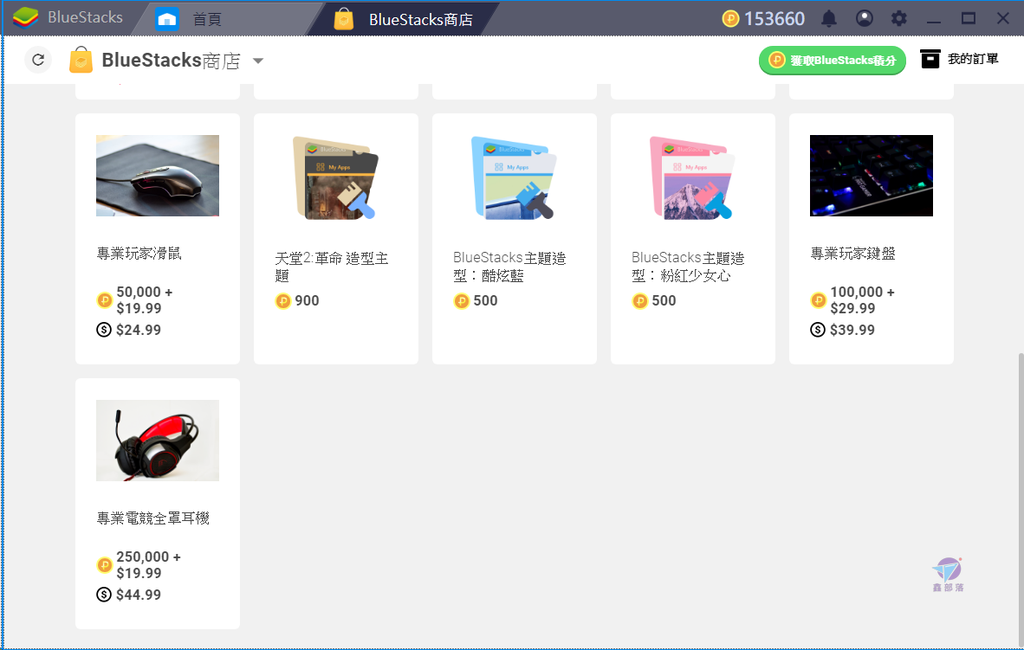
Task: Click the 250,000 + $19.99 price
Action: pos(148,565)
